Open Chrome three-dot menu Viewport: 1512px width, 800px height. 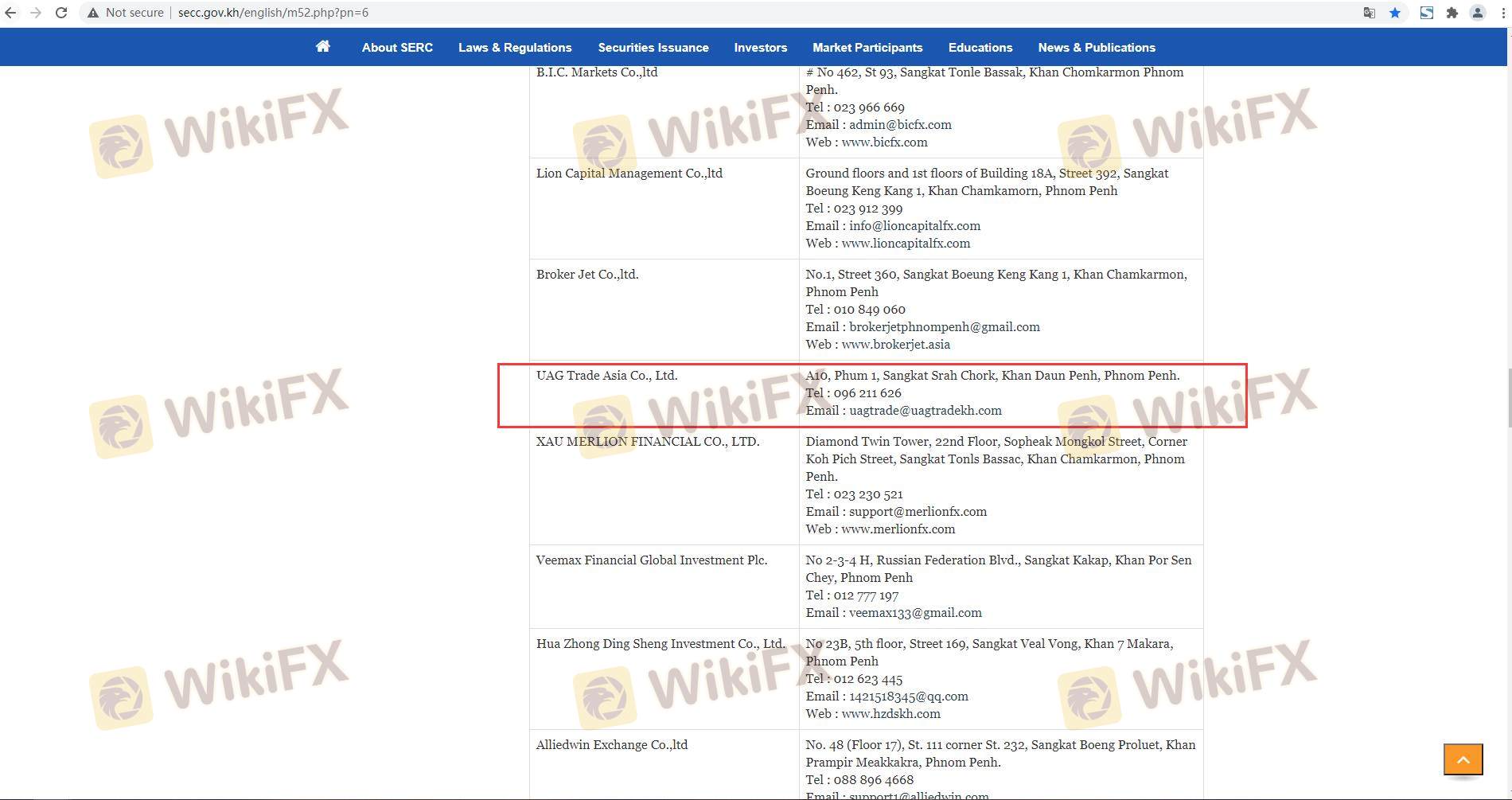click(x=1502, y=13)
